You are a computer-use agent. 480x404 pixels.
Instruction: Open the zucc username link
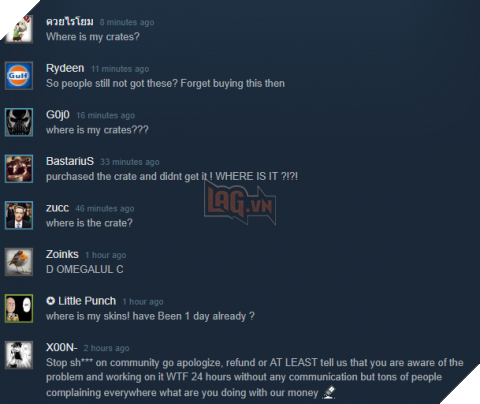click(x=57, y=208)
